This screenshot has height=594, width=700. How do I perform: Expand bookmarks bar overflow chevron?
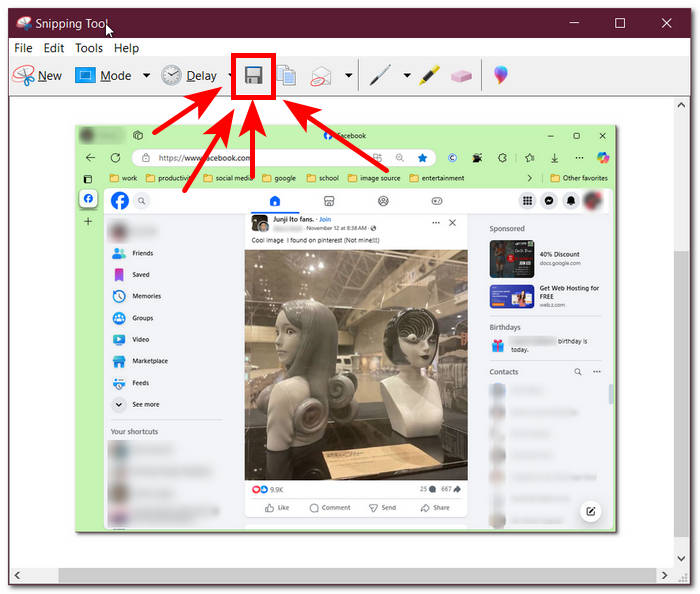[529, 178]
